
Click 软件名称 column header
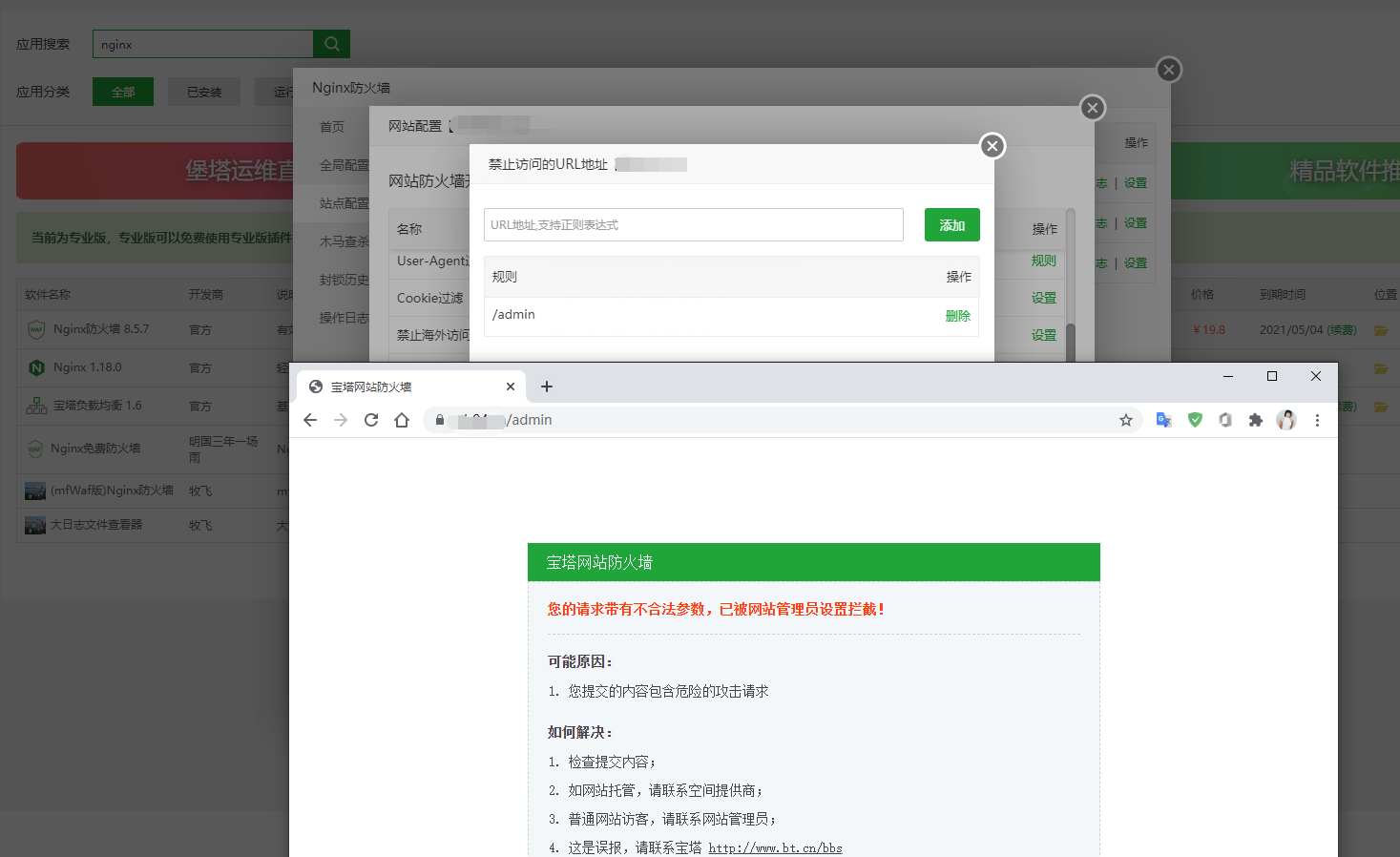[48, 295]
